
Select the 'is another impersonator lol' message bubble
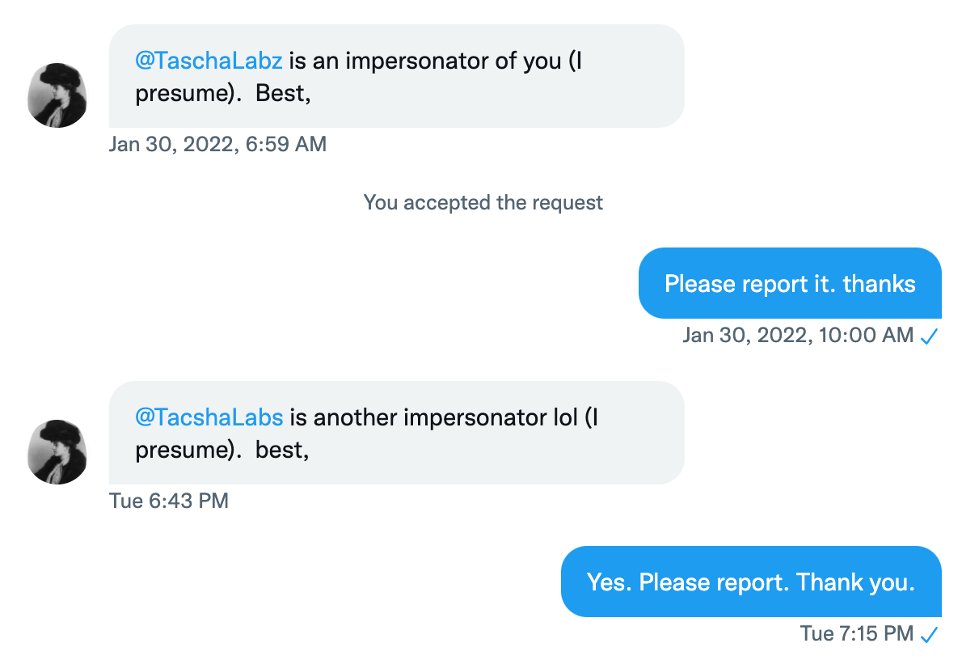(x=396, y=433)
